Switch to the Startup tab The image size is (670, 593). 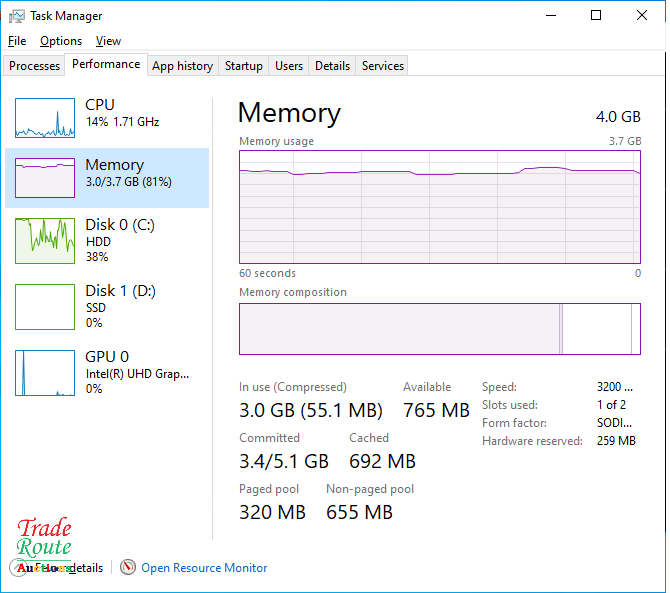(x=243, y=66)
